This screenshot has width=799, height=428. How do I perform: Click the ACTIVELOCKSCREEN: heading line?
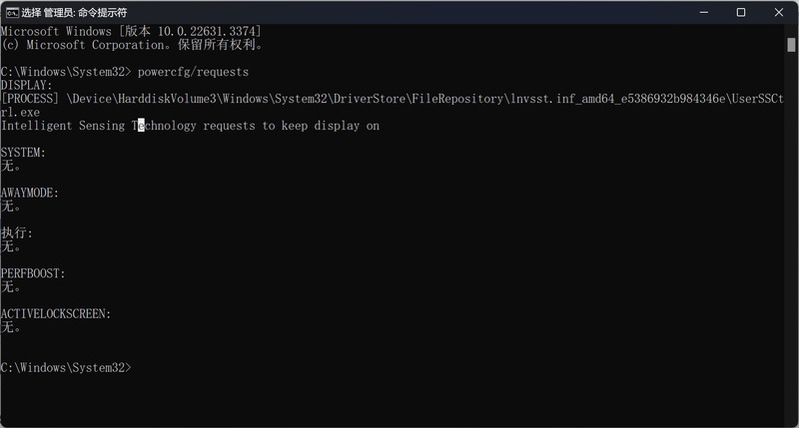56,314
